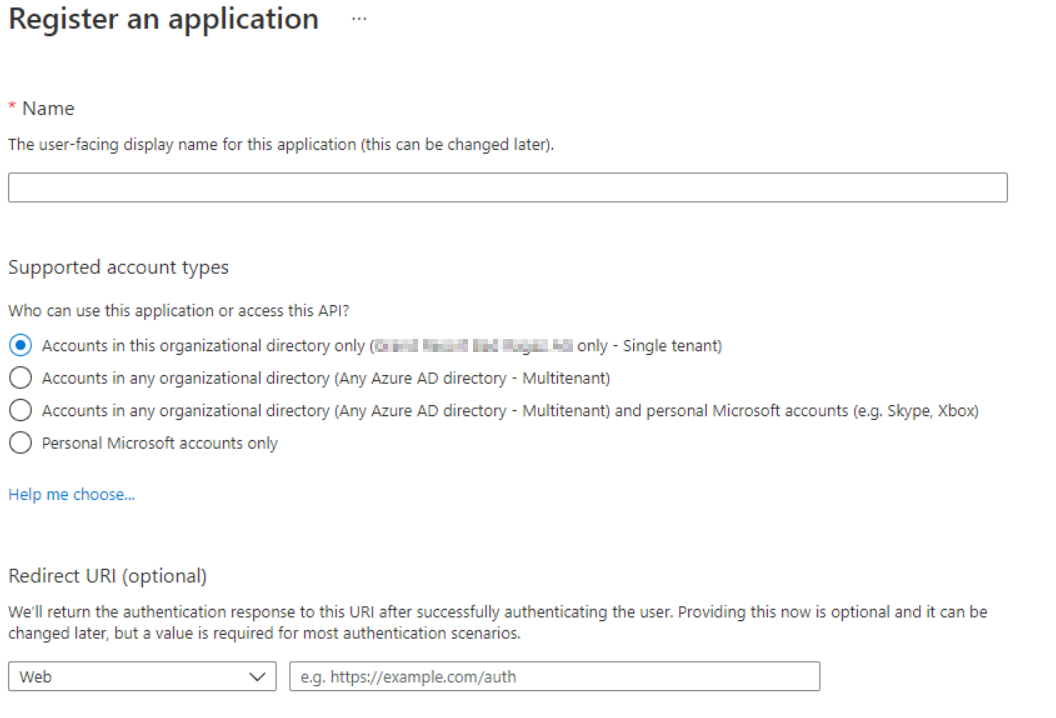This screenshot has height=718, width=1056.
Task: Select "Personal Microsoft accounts only"
Action: coord(19,443)
